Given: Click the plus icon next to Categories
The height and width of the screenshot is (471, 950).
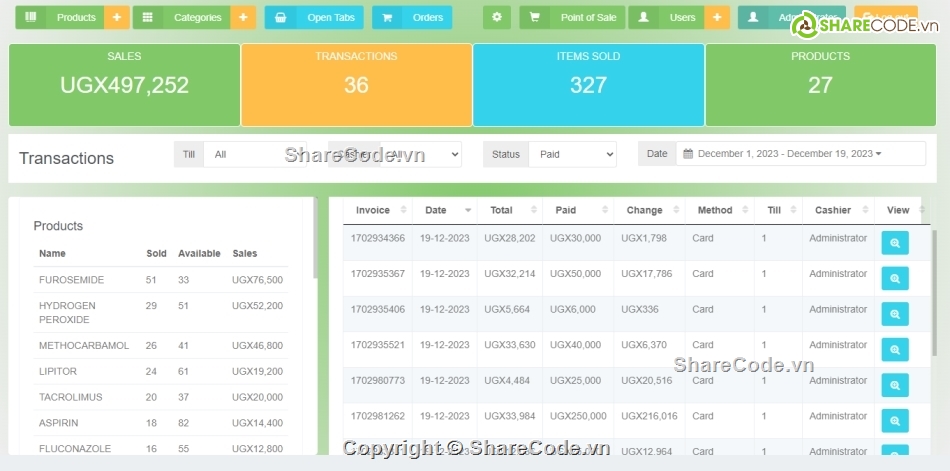Looking at the screenshot, I should tap(243, 17).
